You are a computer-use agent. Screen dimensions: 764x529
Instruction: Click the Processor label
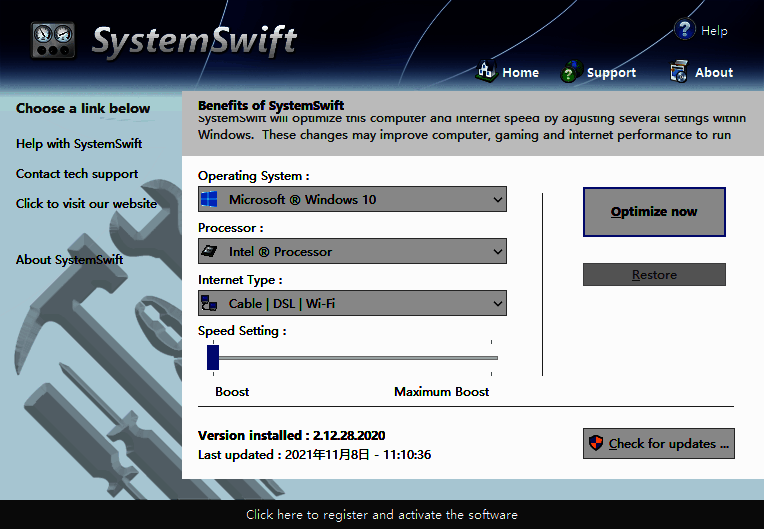point(230,228)
